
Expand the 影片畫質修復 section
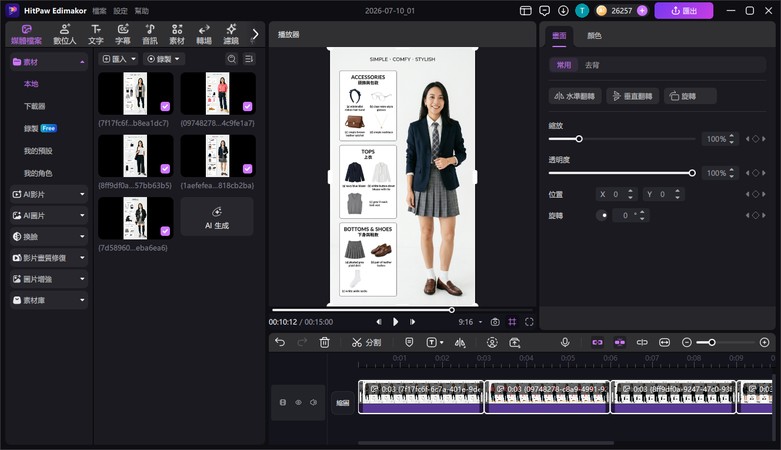tap(48, 258)
